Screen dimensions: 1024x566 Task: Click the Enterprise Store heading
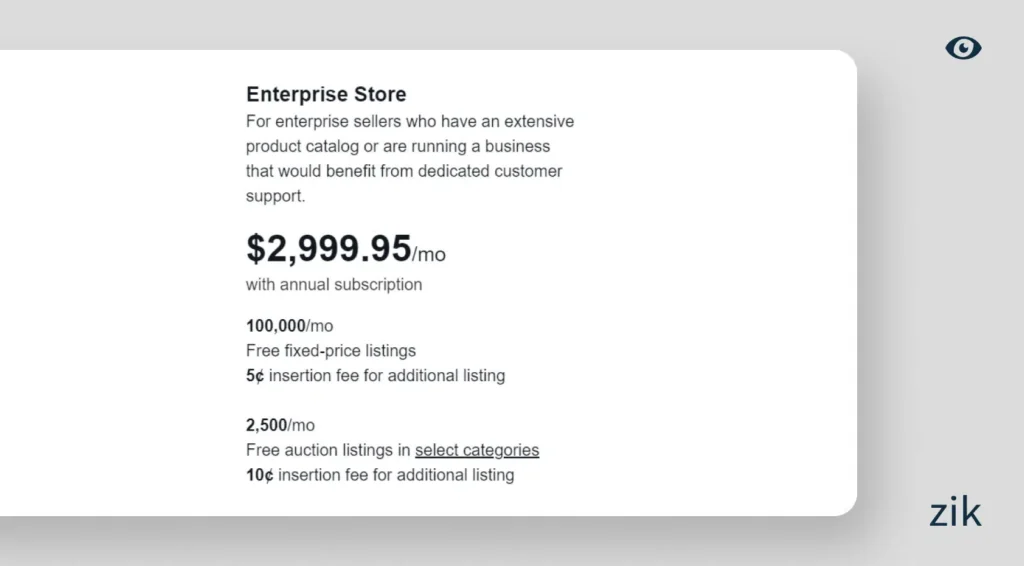pos(326,95)
